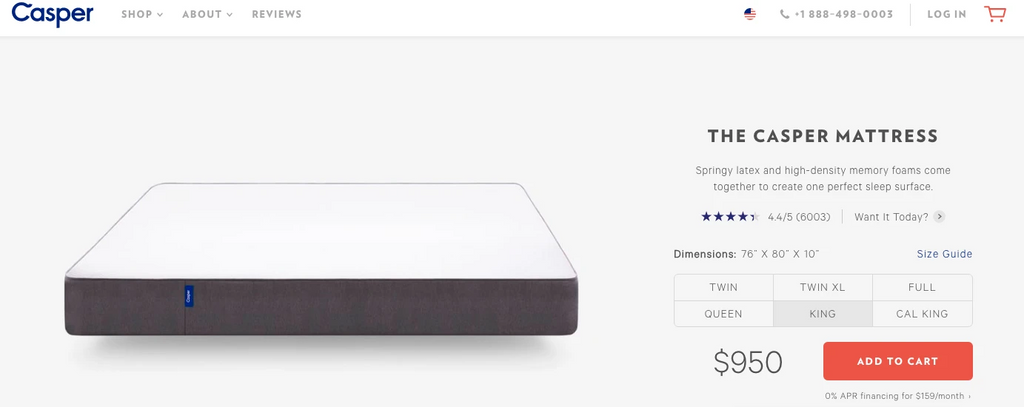Select the Twin size option
1024x407 pixels.
(724, 287)
